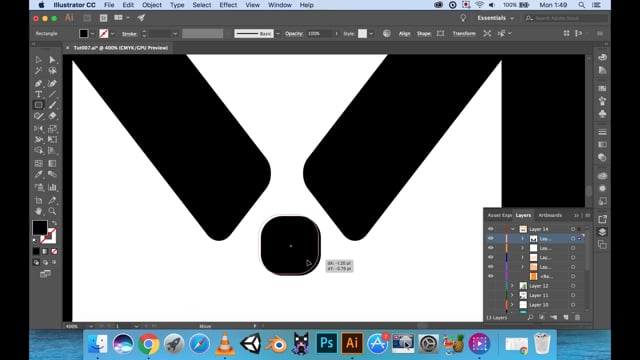Click the Opacity label link

coord(294,33)
